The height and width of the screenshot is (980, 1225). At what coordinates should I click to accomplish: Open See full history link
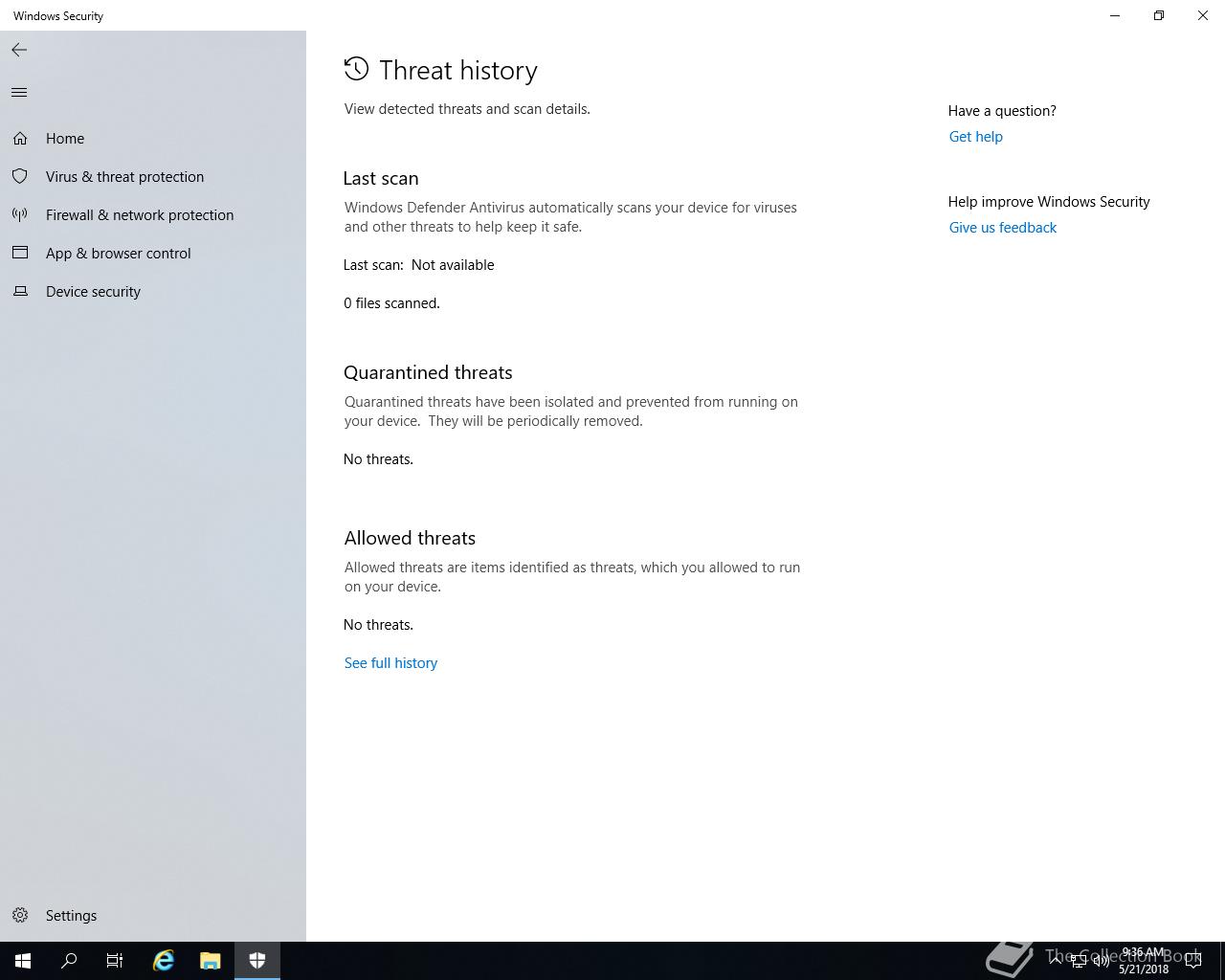(390, 663)
